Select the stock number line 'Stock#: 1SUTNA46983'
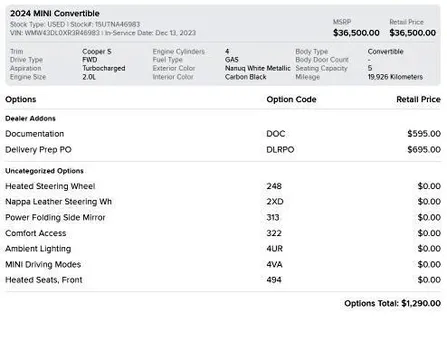 click(105, 24)
